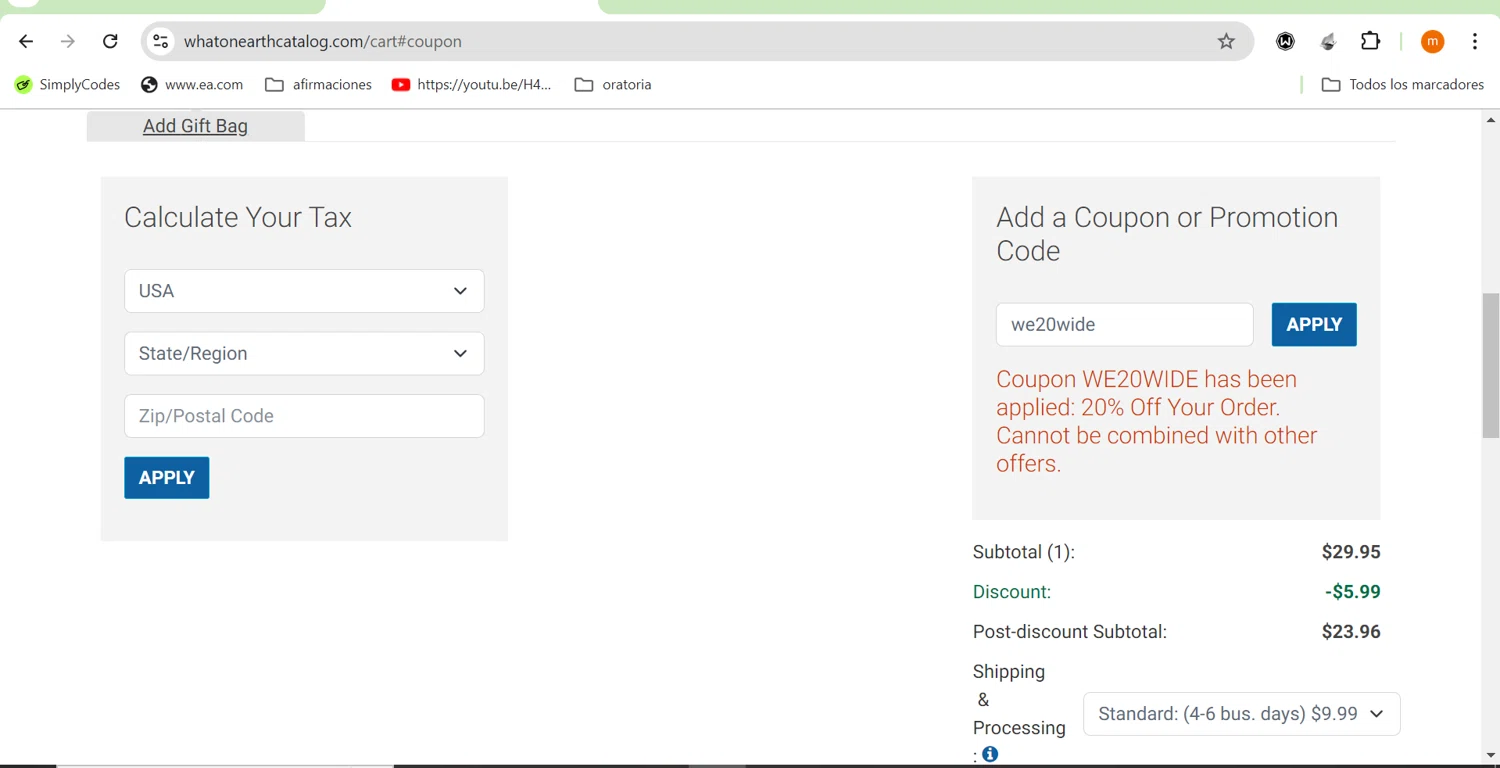The width and height of the screenshot is (1500, 768).
Task: Click the coupon applied confirmation message
Action: click(x=1157, y=421)
